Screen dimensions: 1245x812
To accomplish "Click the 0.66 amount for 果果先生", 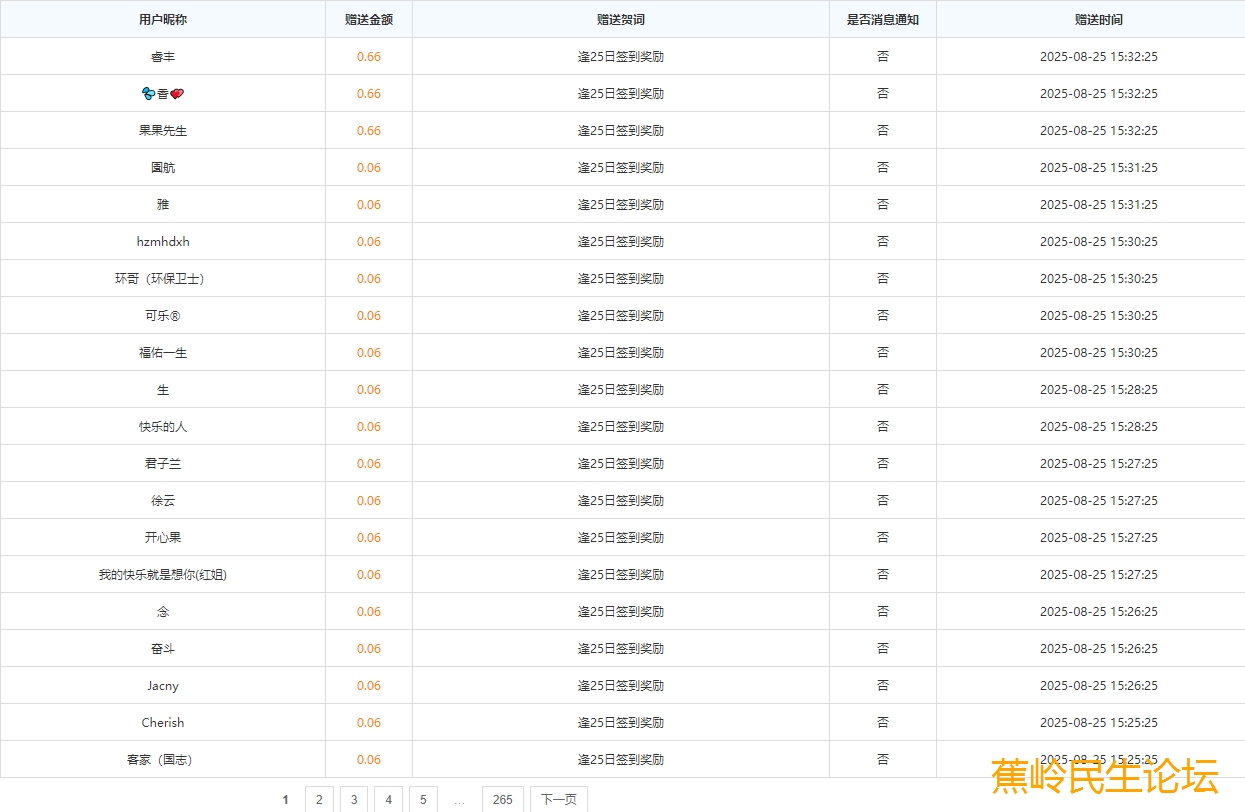I will [369, 131].
